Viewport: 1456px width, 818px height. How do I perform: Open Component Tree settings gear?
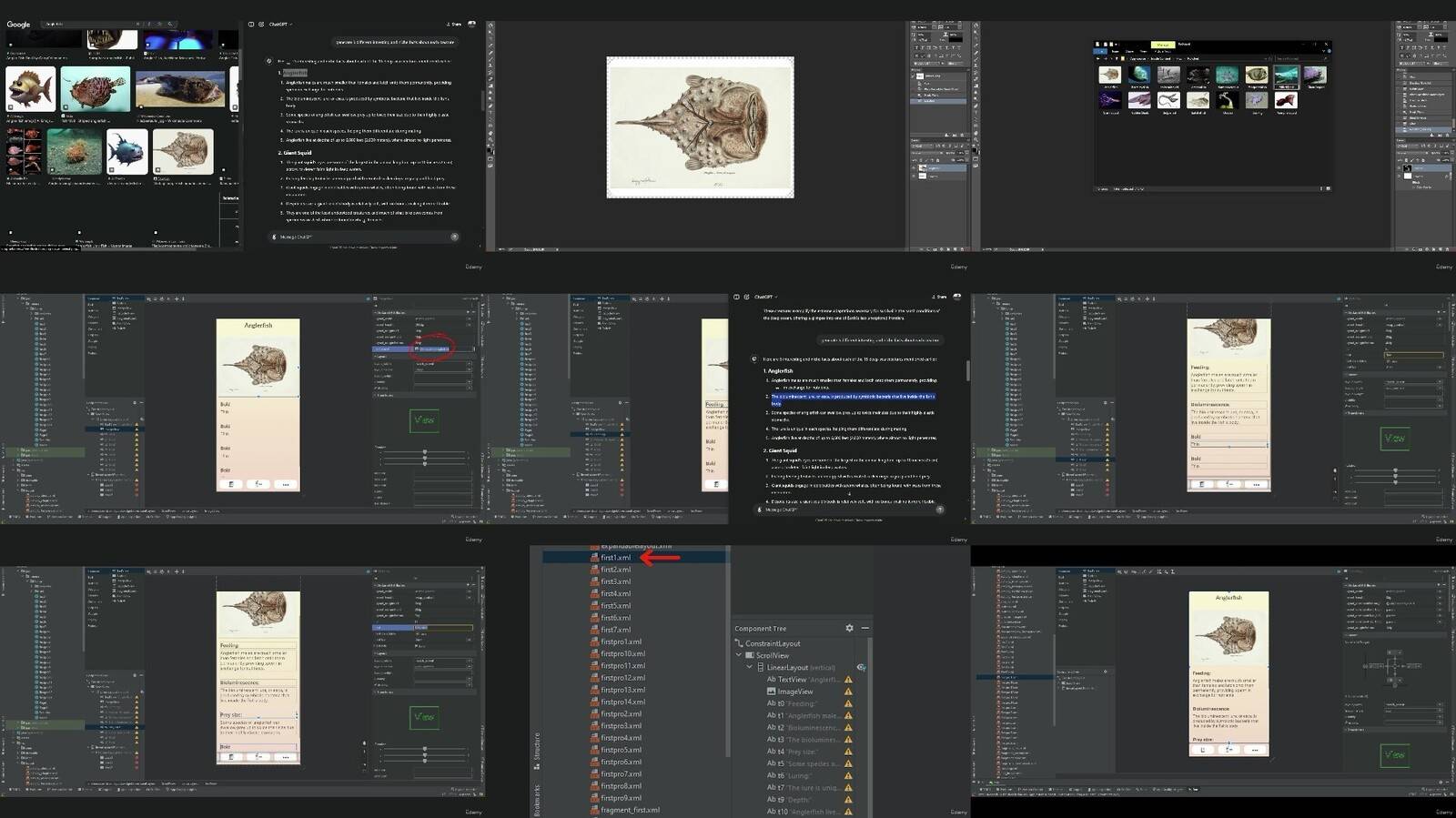point(849,628)
